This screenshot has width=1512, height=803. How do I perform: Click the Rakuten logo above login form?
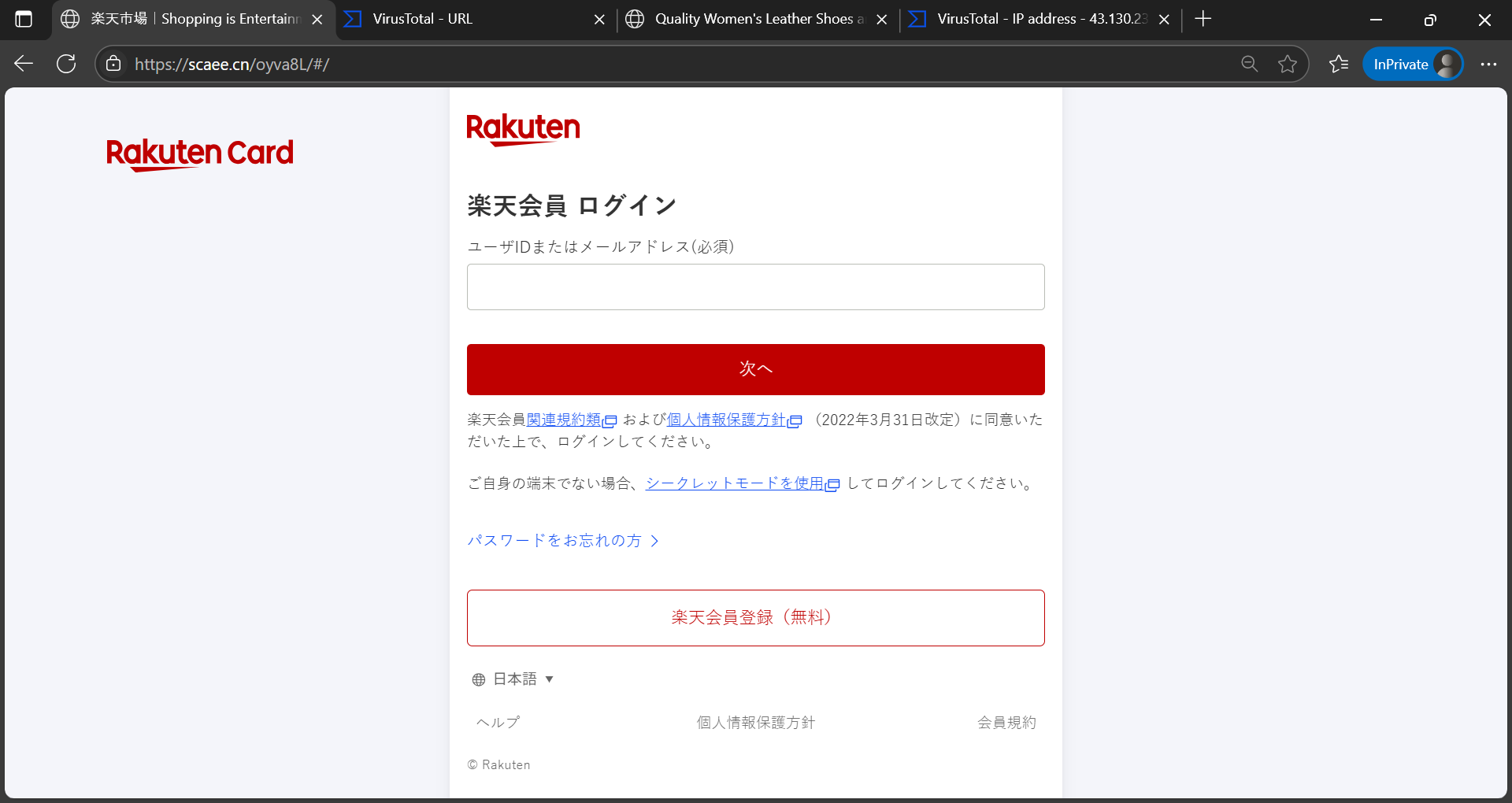click(x=523, y=129)
